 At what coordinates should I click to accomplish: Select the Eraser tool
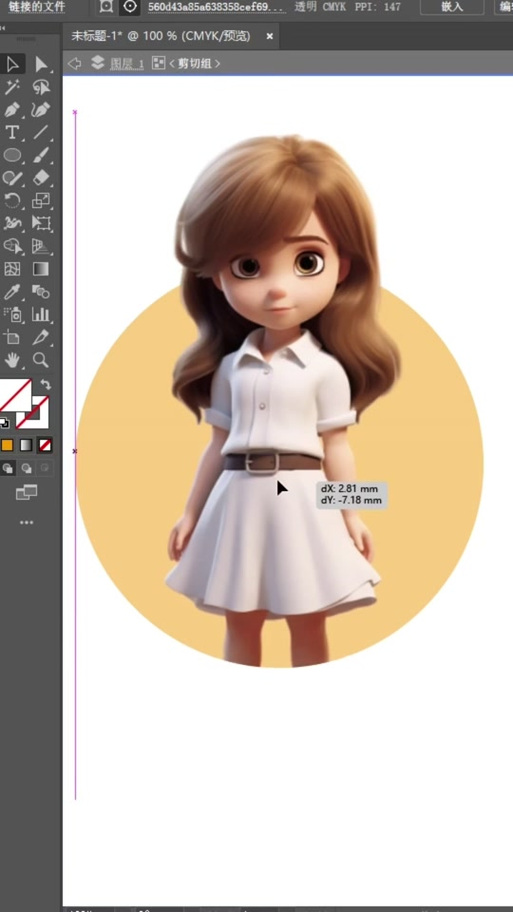[x=41, y=178]
